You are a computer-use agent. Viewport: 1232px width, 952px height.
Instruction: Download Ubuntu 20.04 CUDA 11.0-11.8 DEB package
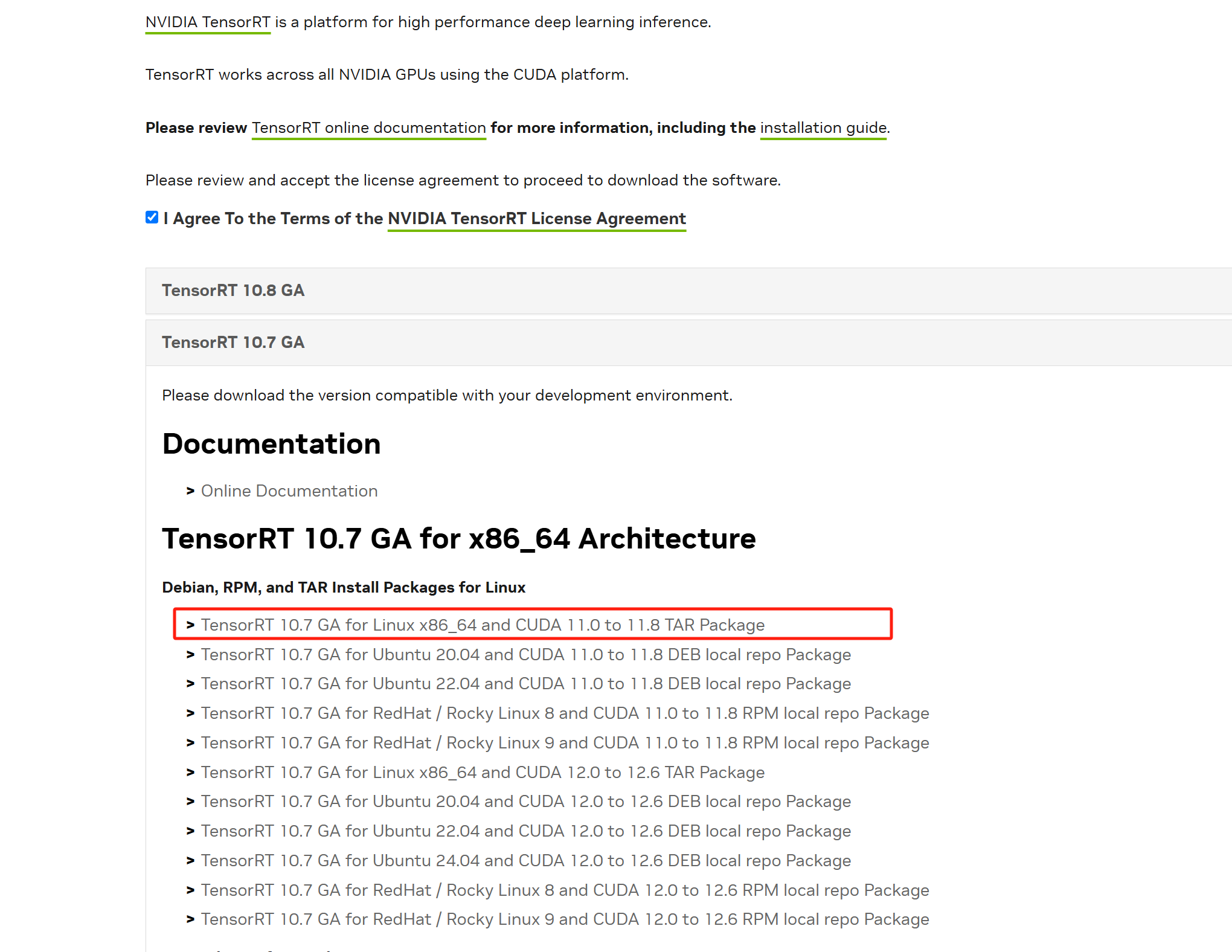525,655
